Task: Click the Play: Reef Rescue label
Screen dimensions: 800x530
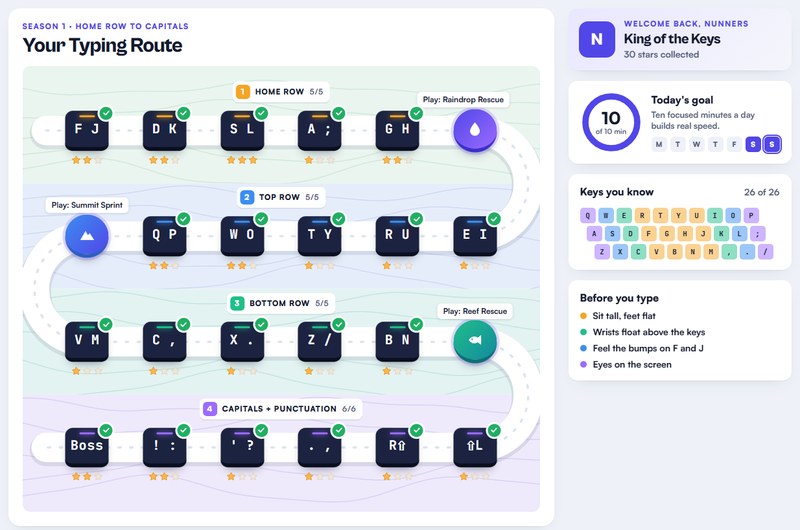Action: (475, 311)
